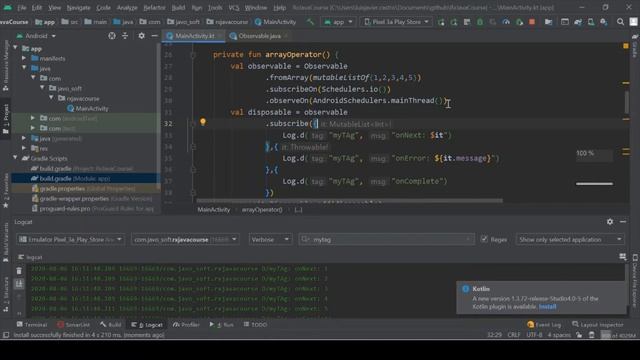Open com.javo_soft.rxjavacourse process dropdown
The width and height of the screenshot is (640, 360).
point(185,240)
